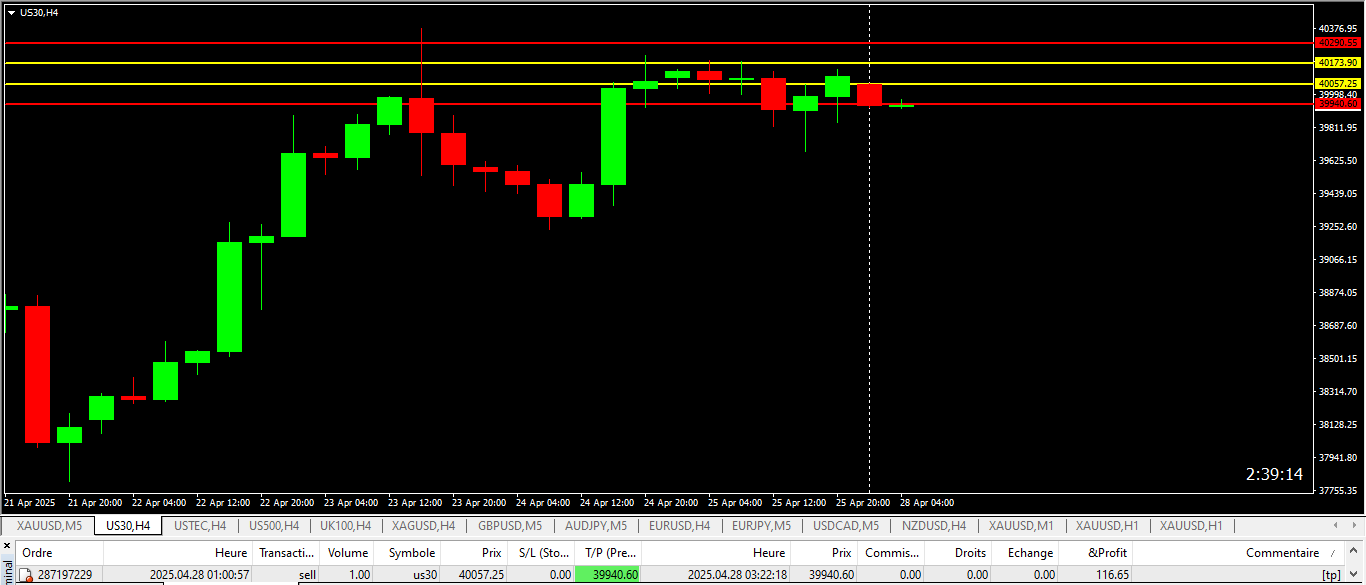Viewport: 1366px width, 585px height.
Task: Select the green T/P cell 39940.60
Action: point(608,575)
